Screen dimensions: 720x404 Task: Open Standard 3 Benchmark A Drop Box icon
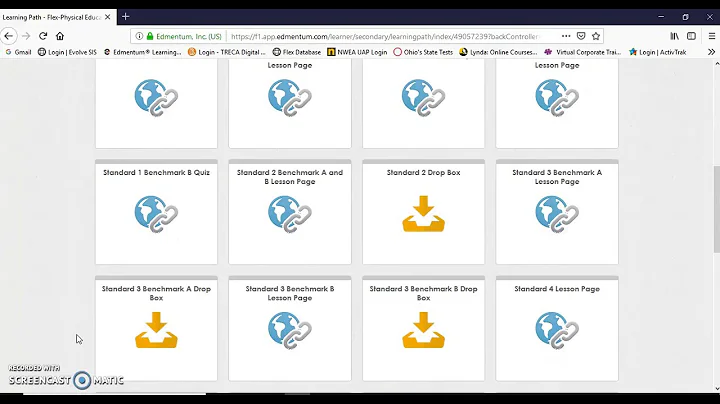[156, 330]
